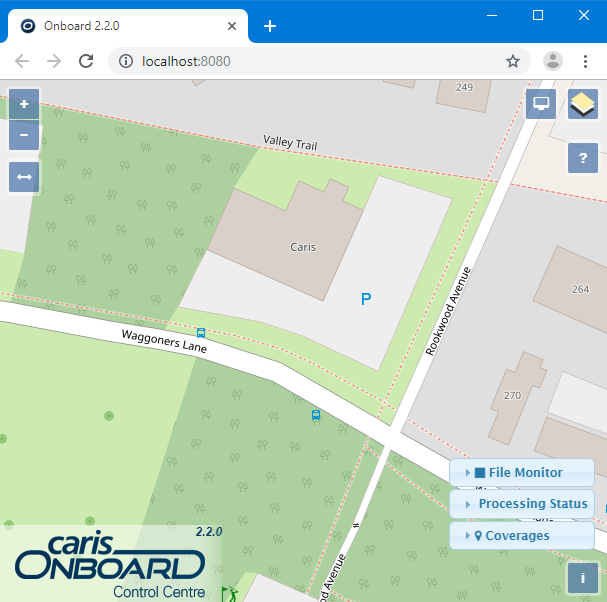Image resolution: width=607 pixels, height=602 pixels.
Task: Select the Onboard 2.2.0 browser tab
Action: tap(120, 26)
